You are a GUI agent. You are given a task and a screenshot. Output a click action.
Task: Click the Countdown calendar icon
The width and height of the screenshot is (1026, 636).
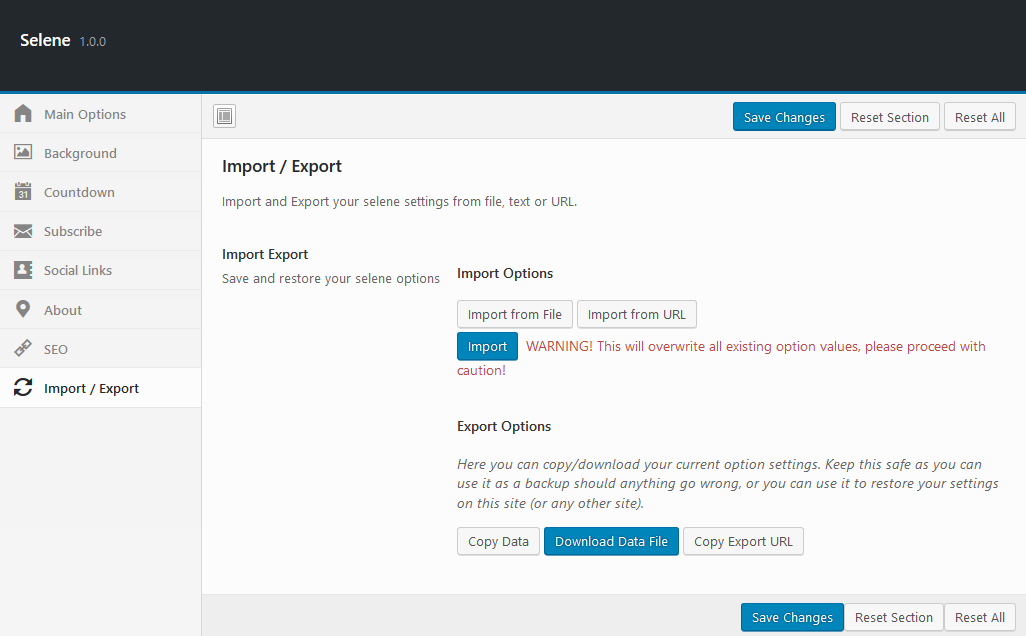click(23, 192)
